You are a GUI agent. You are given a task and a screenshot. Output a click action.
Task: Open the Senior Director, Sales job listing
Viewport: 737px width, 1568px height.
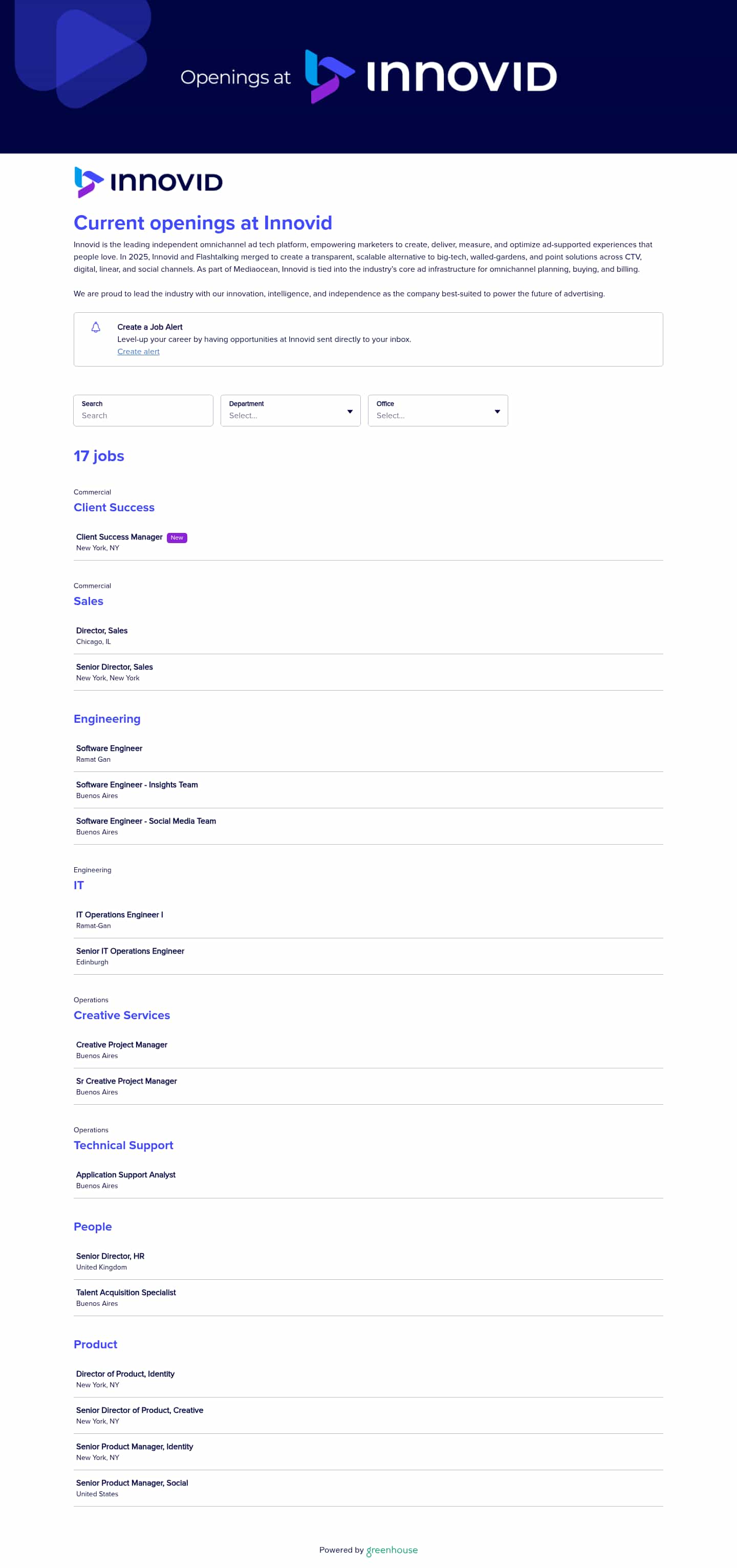pyautogui.click(x=368, y=673)
